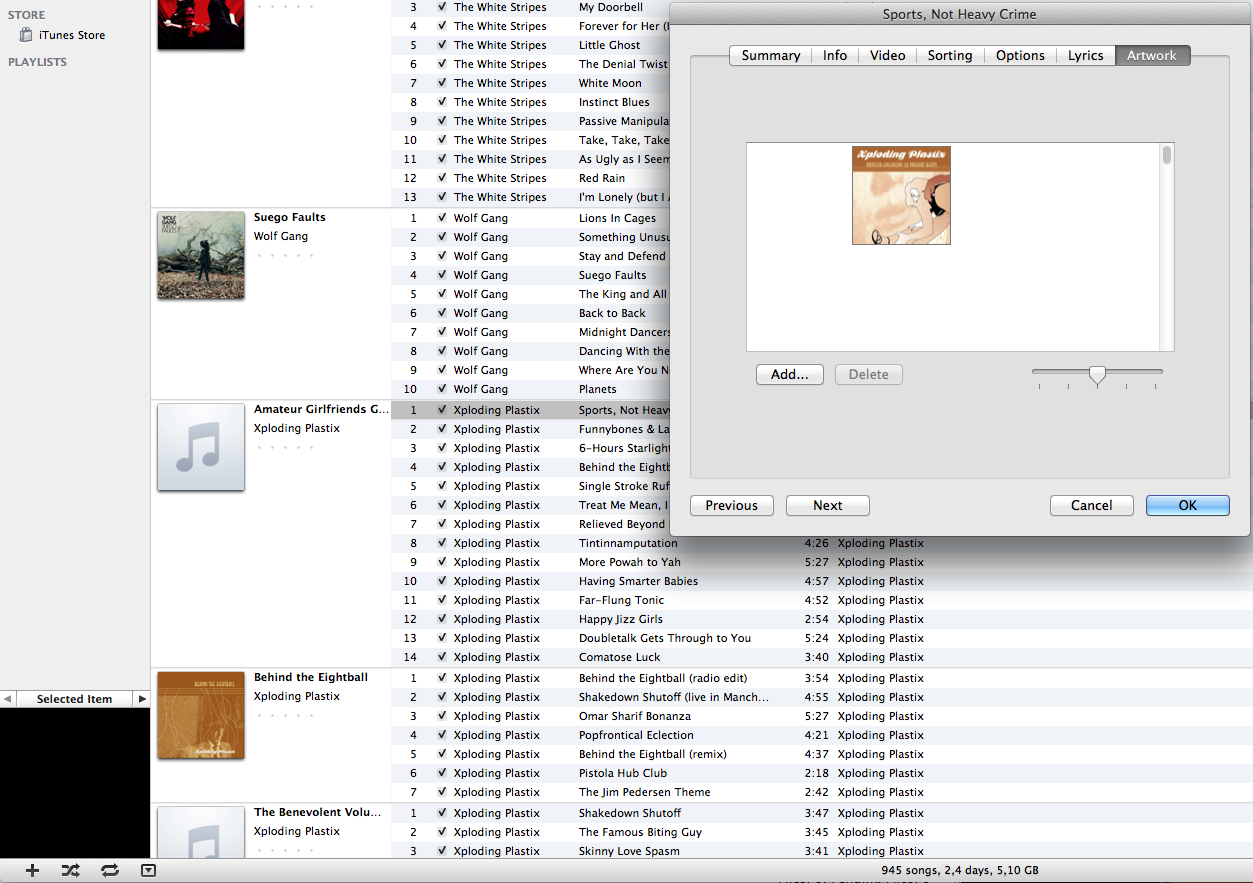Uncheck the My Doorbell track checkbox
Viewport: 1253px width, 883px height.
(442, 7)
